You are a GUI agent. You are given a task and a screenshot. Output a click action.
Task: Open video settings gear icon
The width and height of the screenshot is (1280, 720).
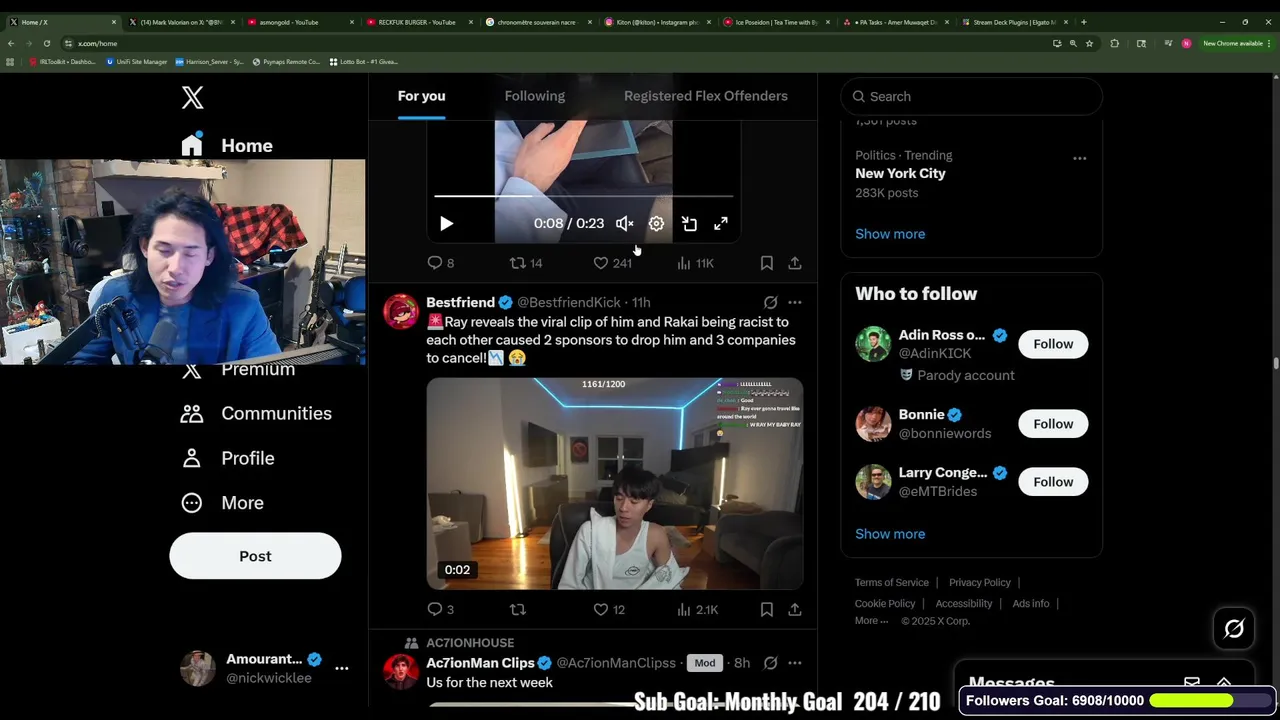[x=656, y=224]
